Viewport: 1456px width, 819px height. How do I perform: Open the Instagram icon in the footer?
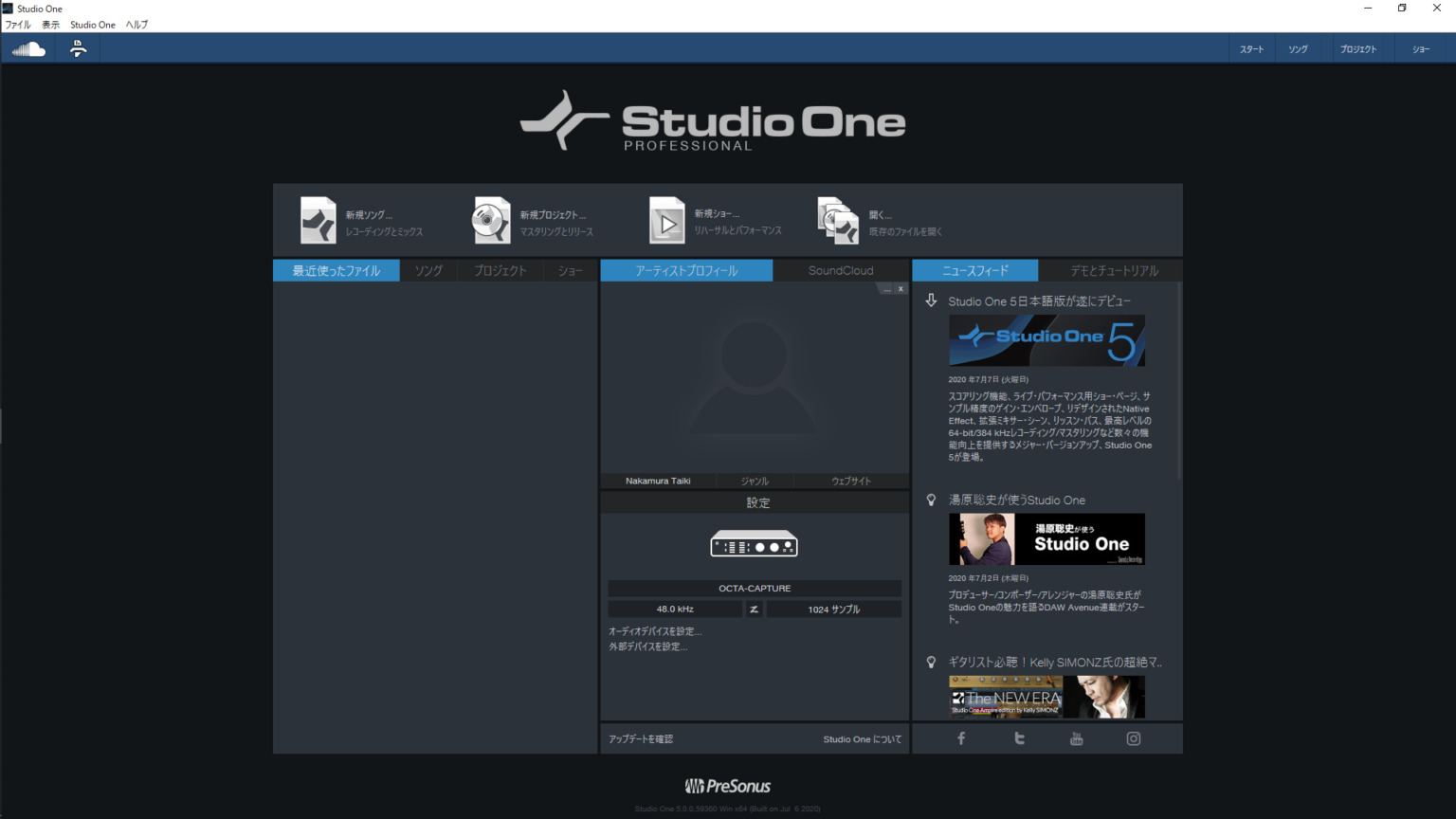[x=1133, y=738]
